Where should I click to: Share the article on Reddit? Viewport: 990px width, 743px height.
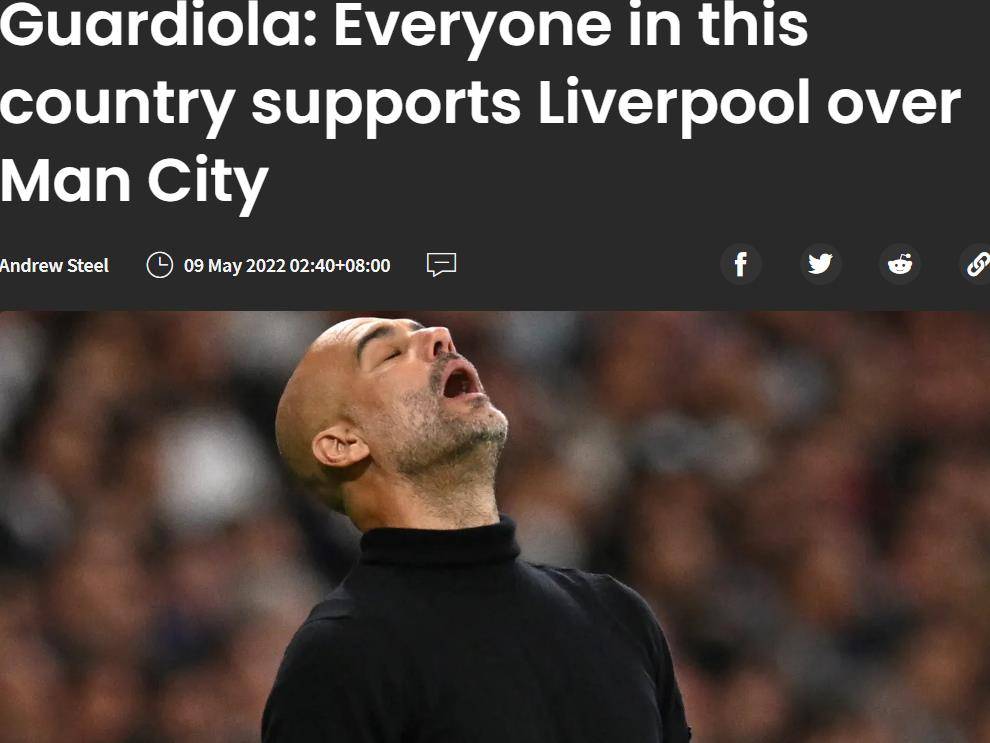(900, 264)
